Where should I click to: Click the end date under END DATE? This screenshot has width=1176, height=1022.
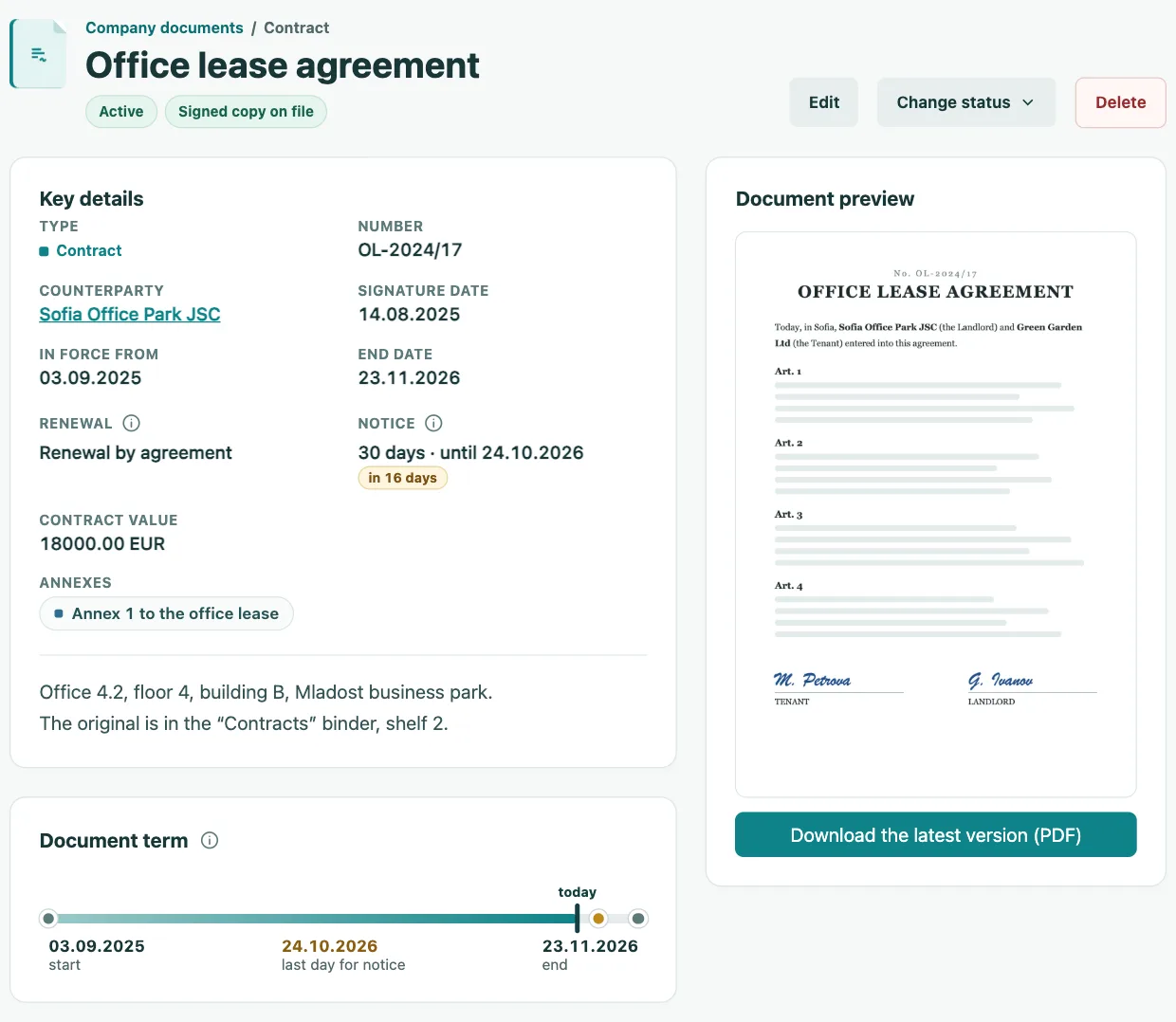[x=409, y=377]
